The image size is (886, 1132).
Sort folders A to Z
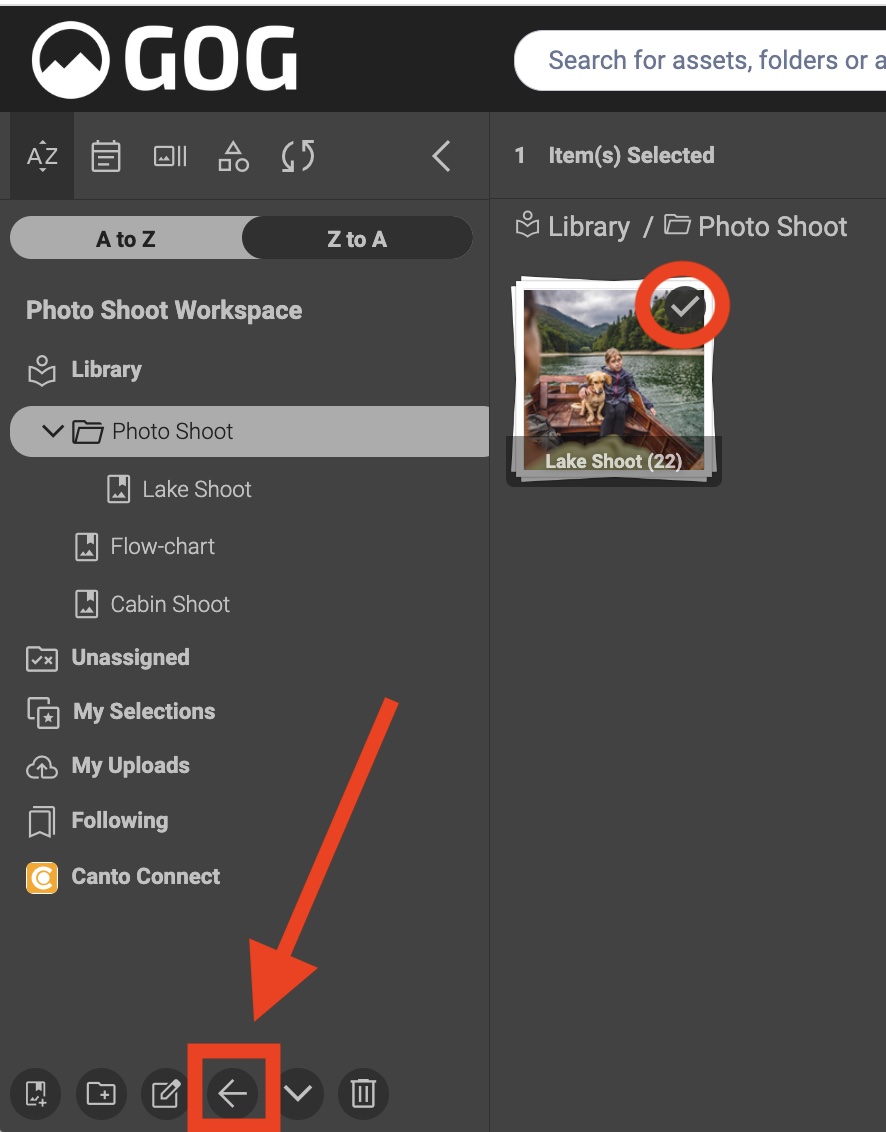point(126,238)
